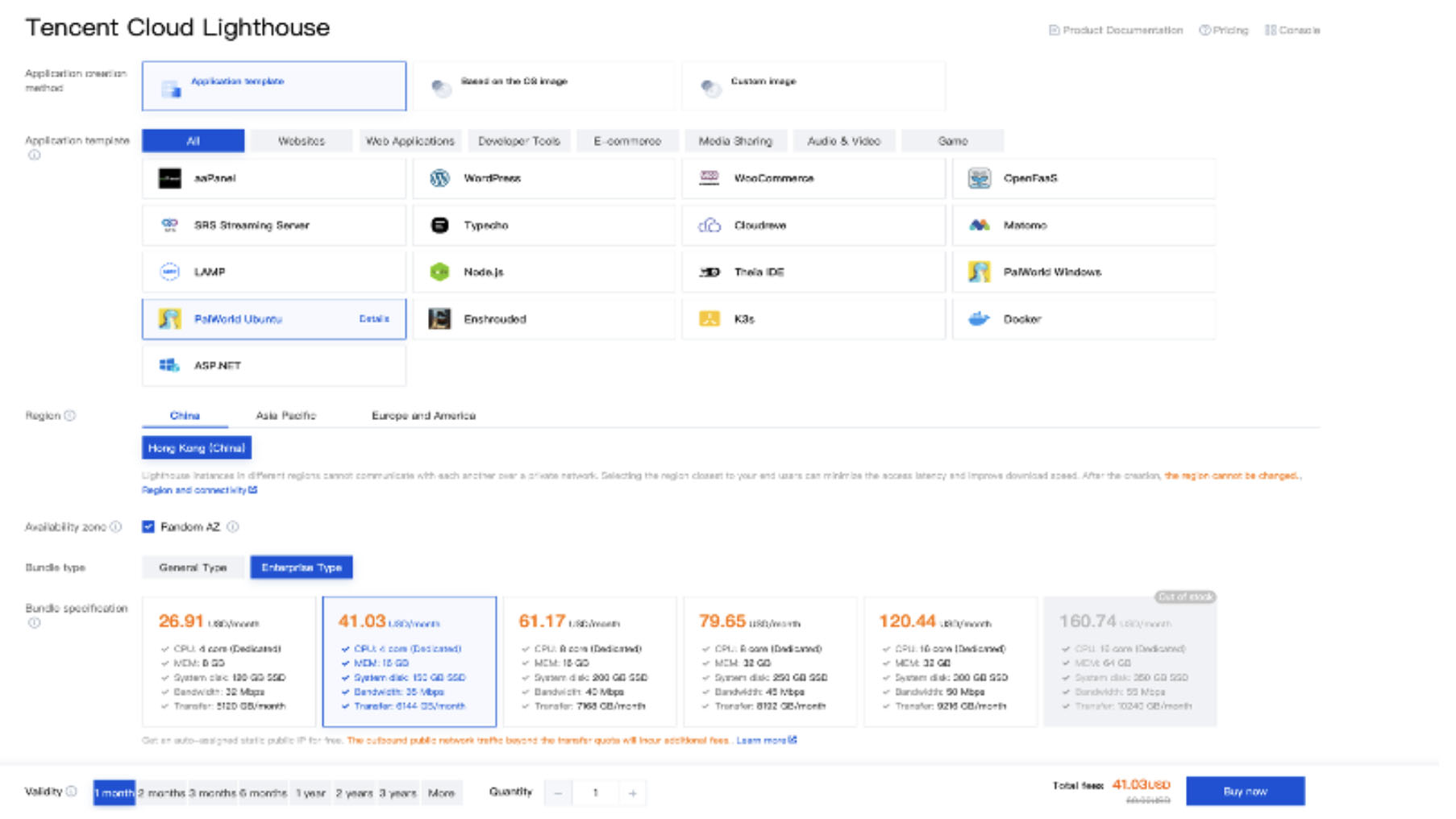
Task: Choose the 26.91 USD/month bundle
Action: pyautogui.click(x=229, y=662)
